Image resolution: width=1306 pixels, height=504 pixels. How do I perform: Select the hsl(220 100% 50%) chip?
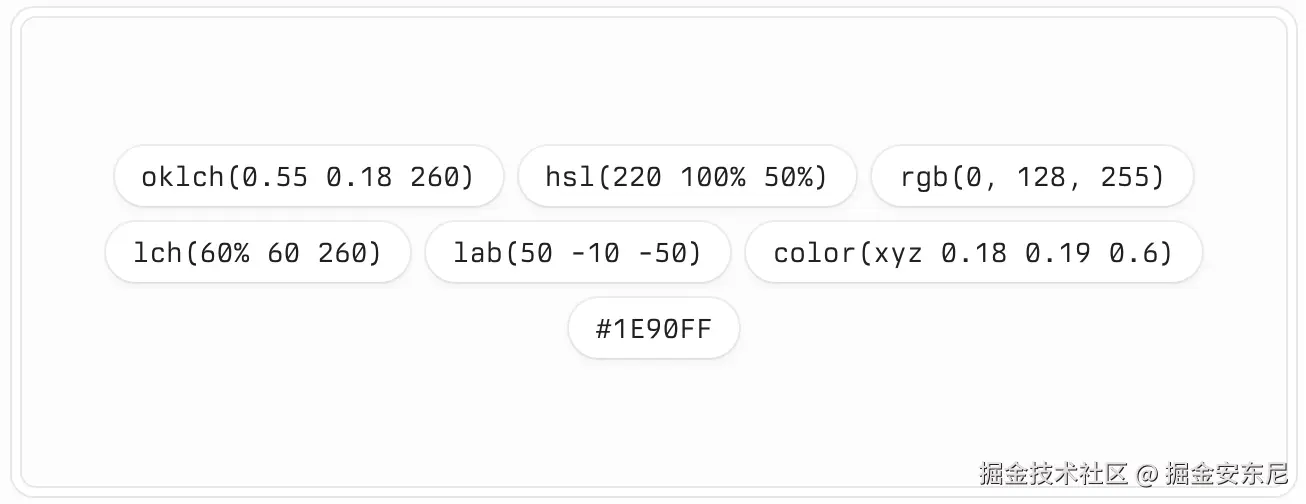pos(687,177)
